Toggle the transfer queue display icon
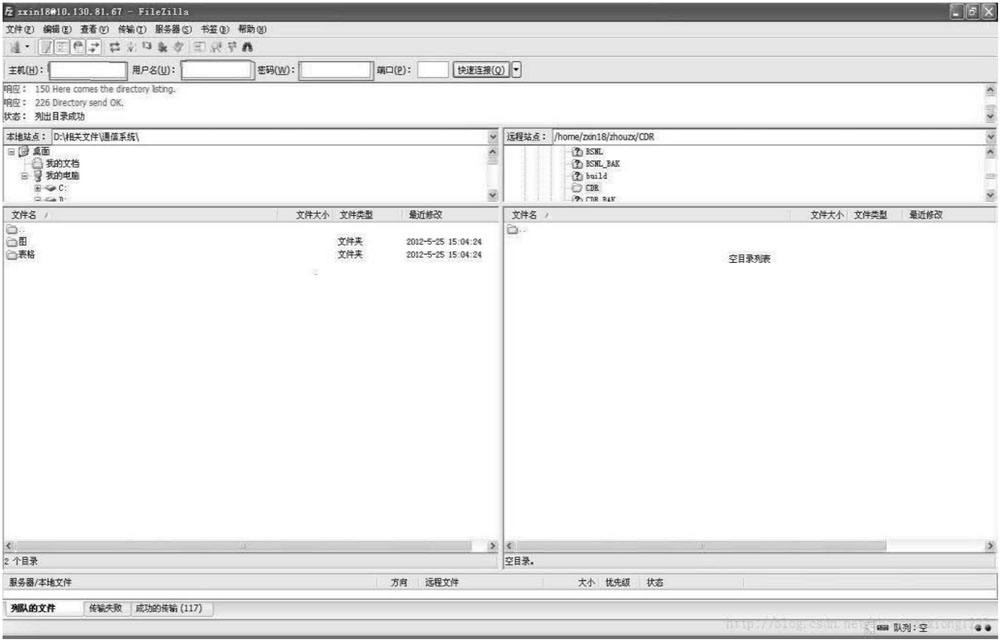1000x641 pixels. coord(94,47)
